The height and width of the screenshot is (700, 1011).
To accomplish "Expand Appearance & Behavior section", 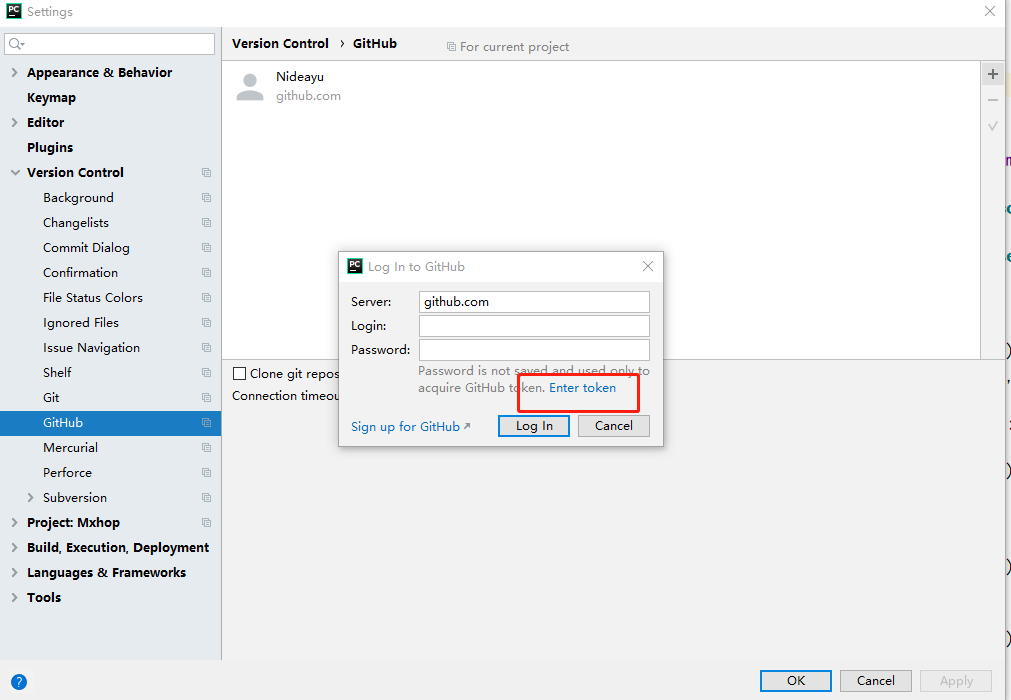I will click(14, 73).
